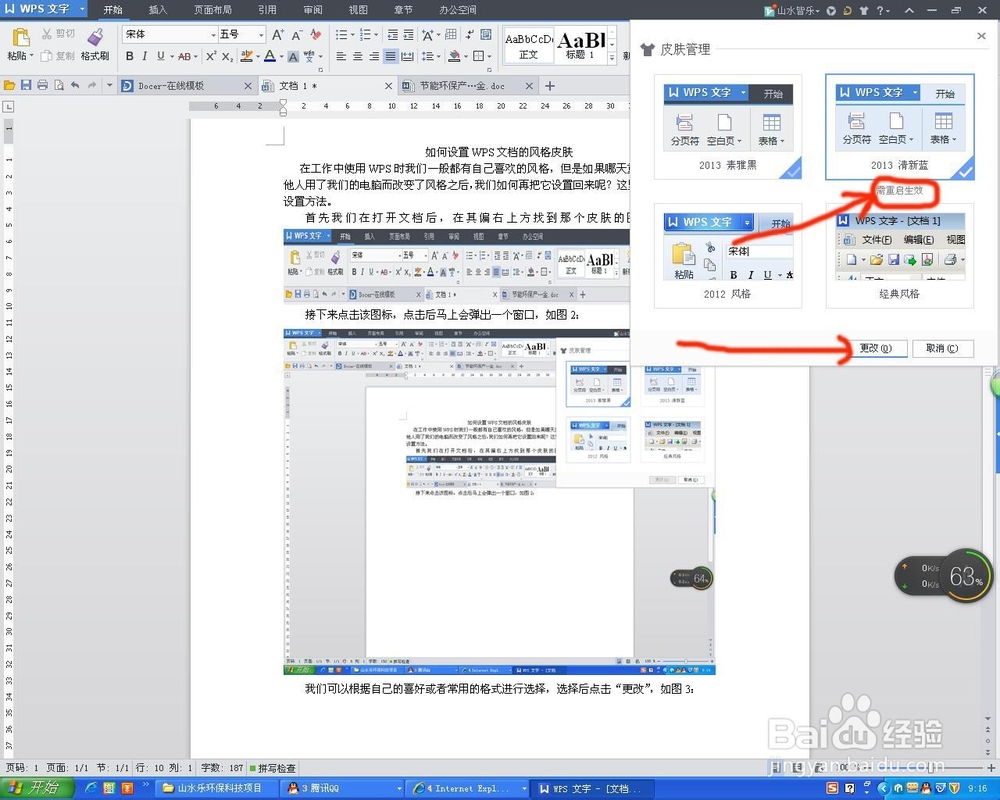Switch to the 审阅 tab

point(312,10)
